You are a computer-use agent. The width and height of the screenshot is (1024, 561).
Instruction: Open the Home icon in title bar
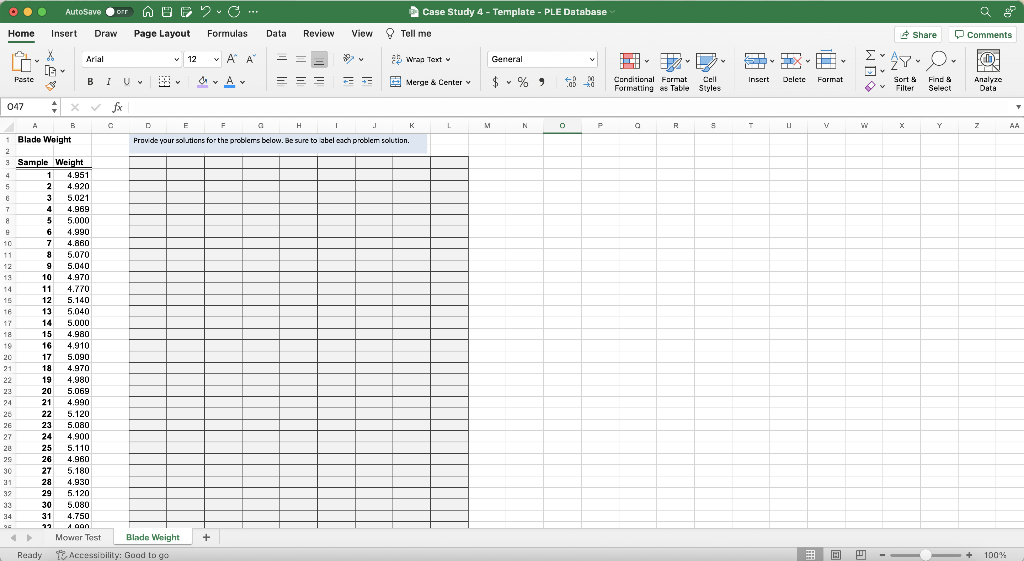tap(148, 12)
